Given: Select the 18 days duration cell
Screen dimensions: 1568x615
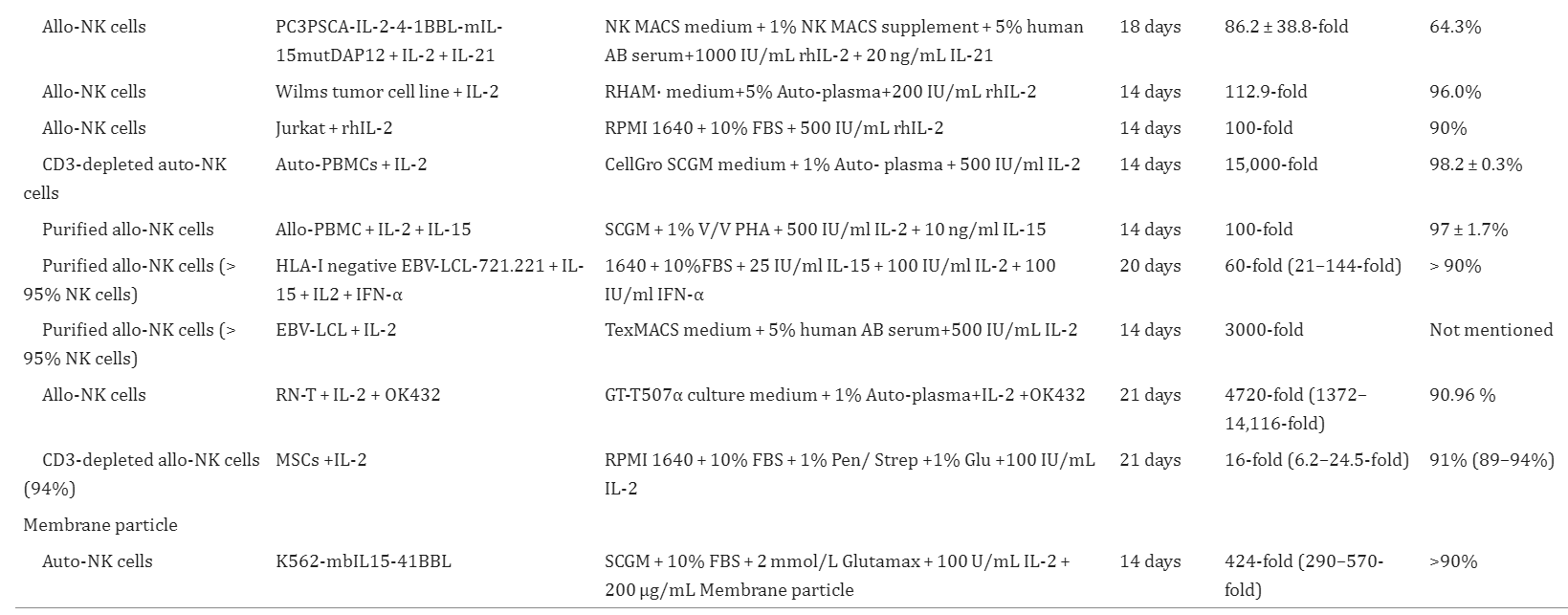Looking at the screenshot, I should [x=1150, y=27].
